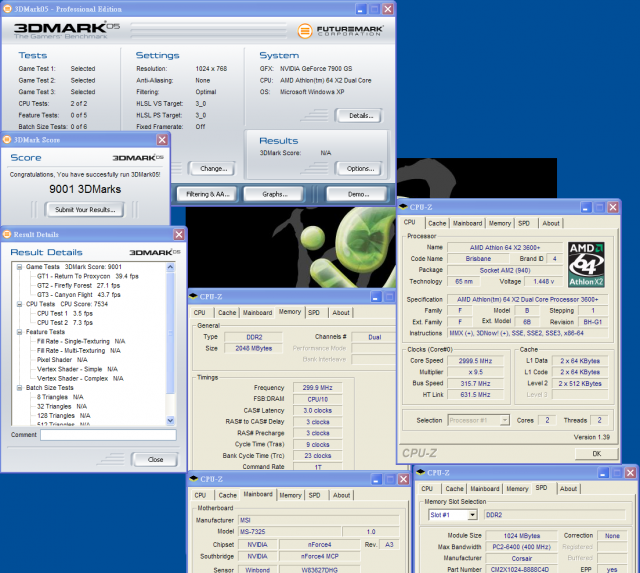Select CPU tab in CPU-Z memory window
The height and width of the screenshot is (573, 640).
[x=200, y=313]
